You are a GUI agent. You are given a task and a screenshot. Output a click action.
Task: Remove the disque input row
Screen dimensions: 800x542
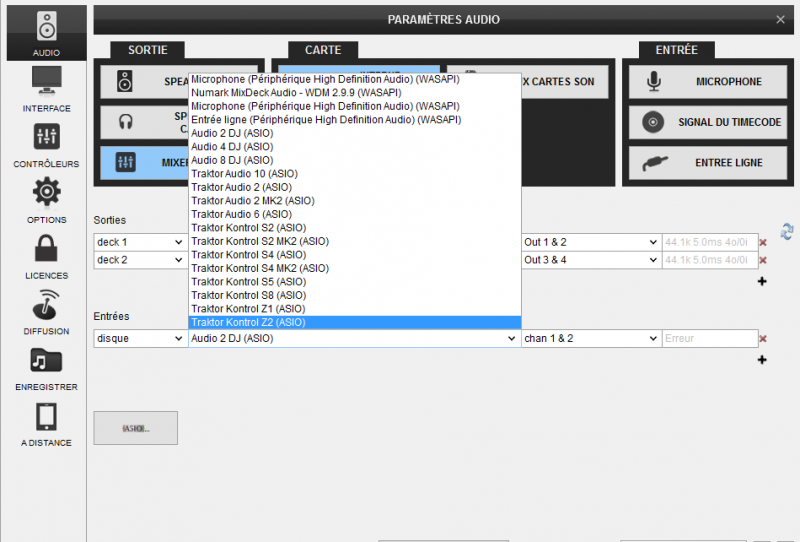tap(763, 339)
